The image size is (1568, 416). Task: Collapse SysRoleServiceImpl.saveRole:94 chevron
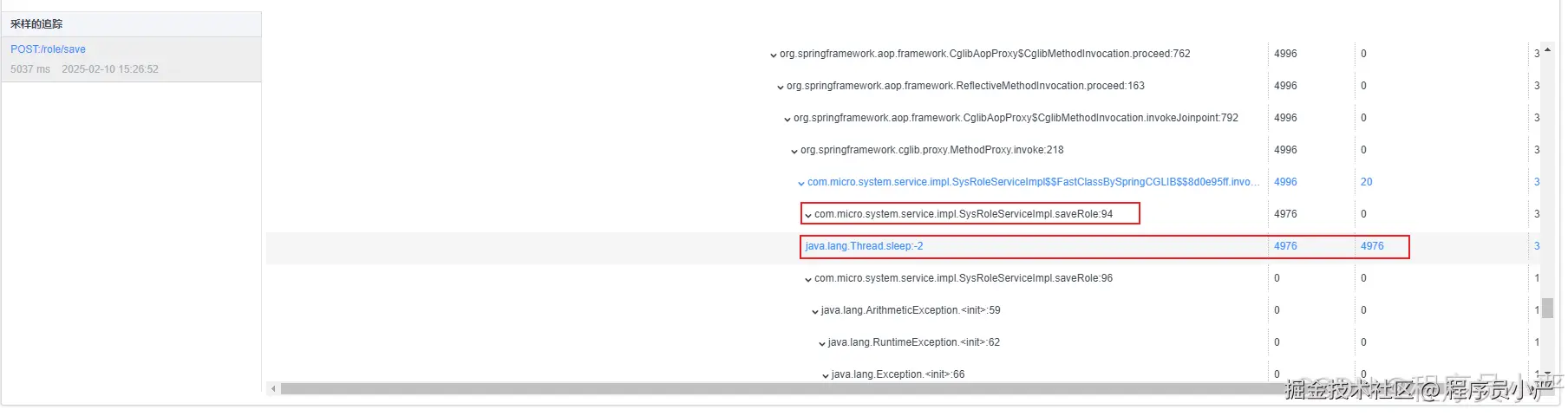808,215
